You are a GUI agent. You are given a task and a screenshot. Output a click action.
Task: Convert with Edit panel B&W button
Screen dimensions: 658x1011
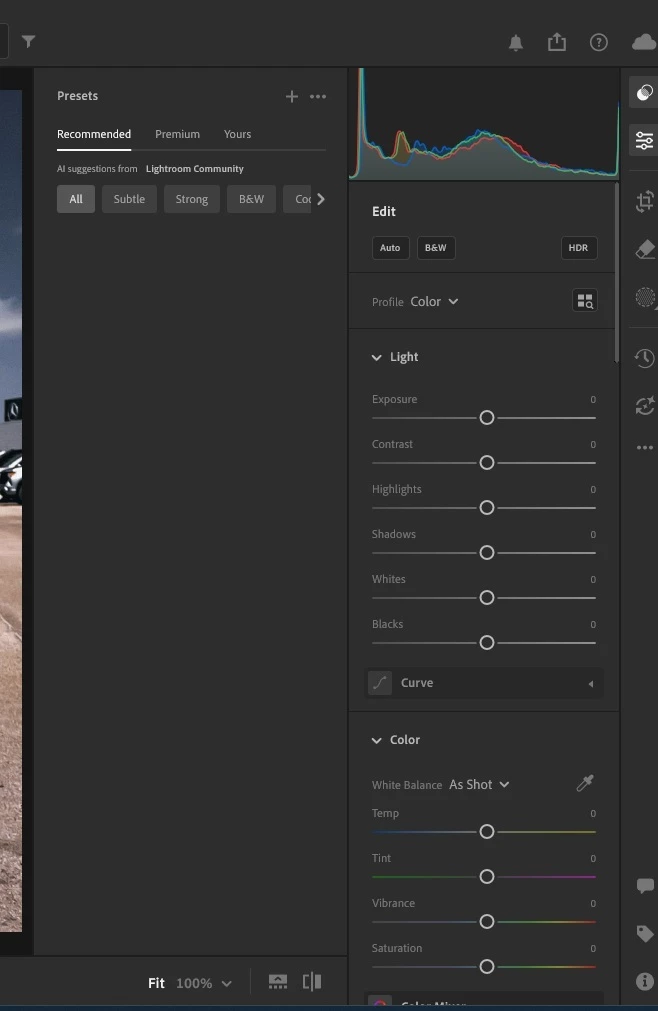pos(436,248)
